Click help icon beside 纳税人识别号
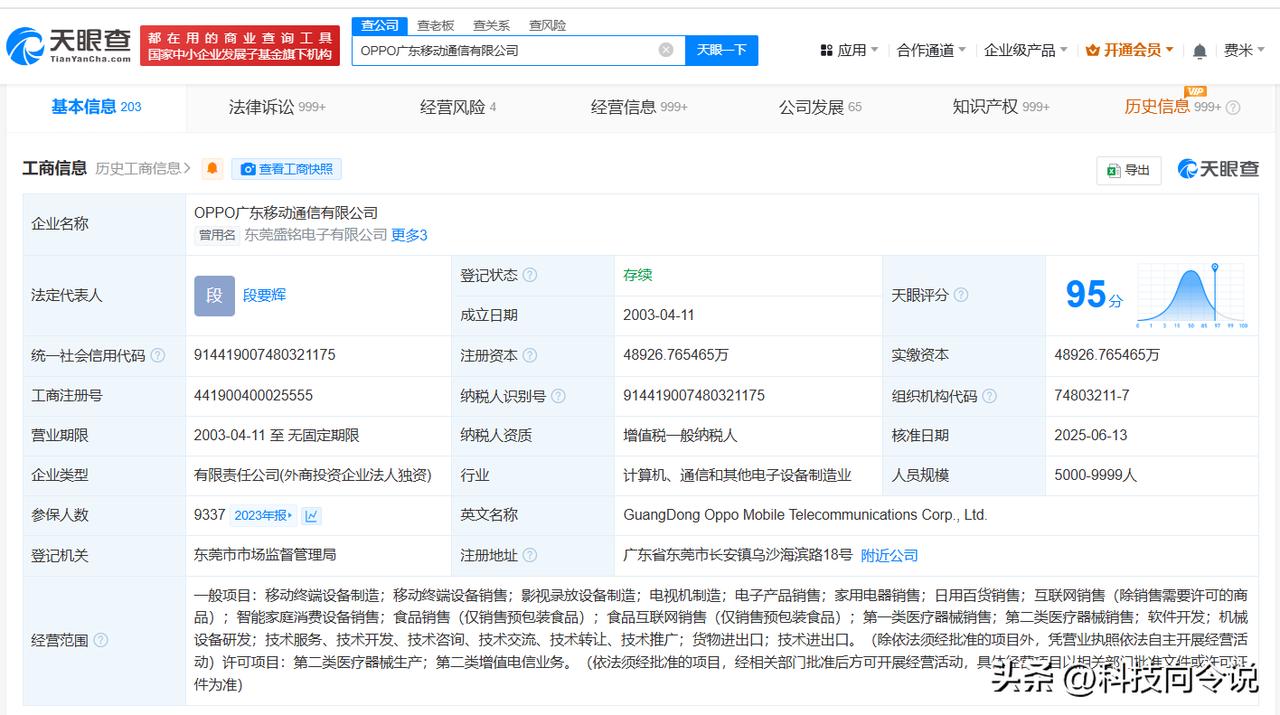 click(558, 396)
